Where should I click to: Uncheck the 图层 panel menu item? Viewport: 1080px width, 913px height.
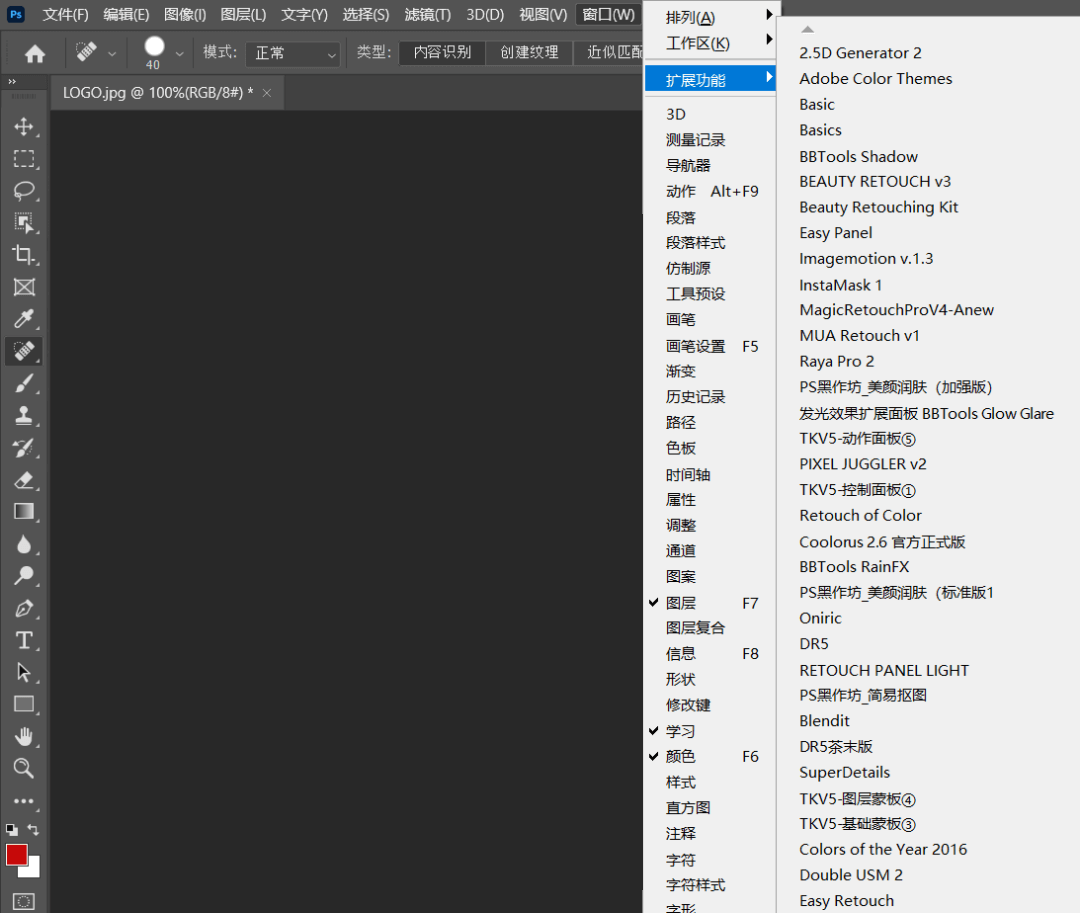coord(681,603)
